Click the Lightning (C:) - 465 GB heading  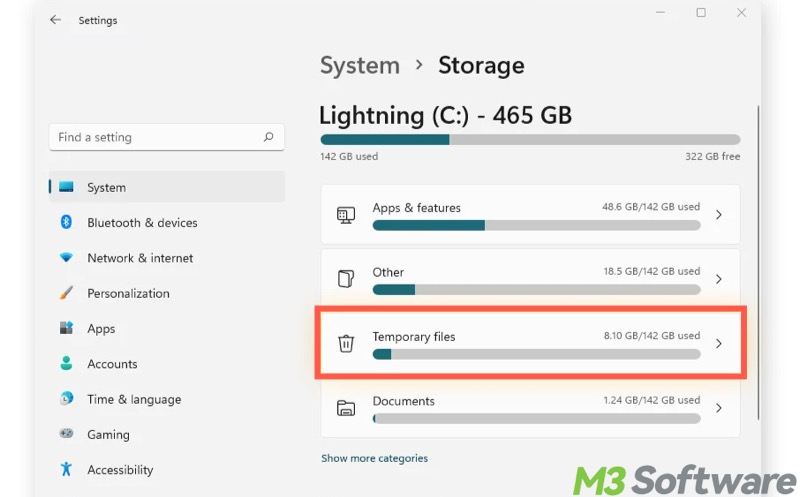click(445, 115)
